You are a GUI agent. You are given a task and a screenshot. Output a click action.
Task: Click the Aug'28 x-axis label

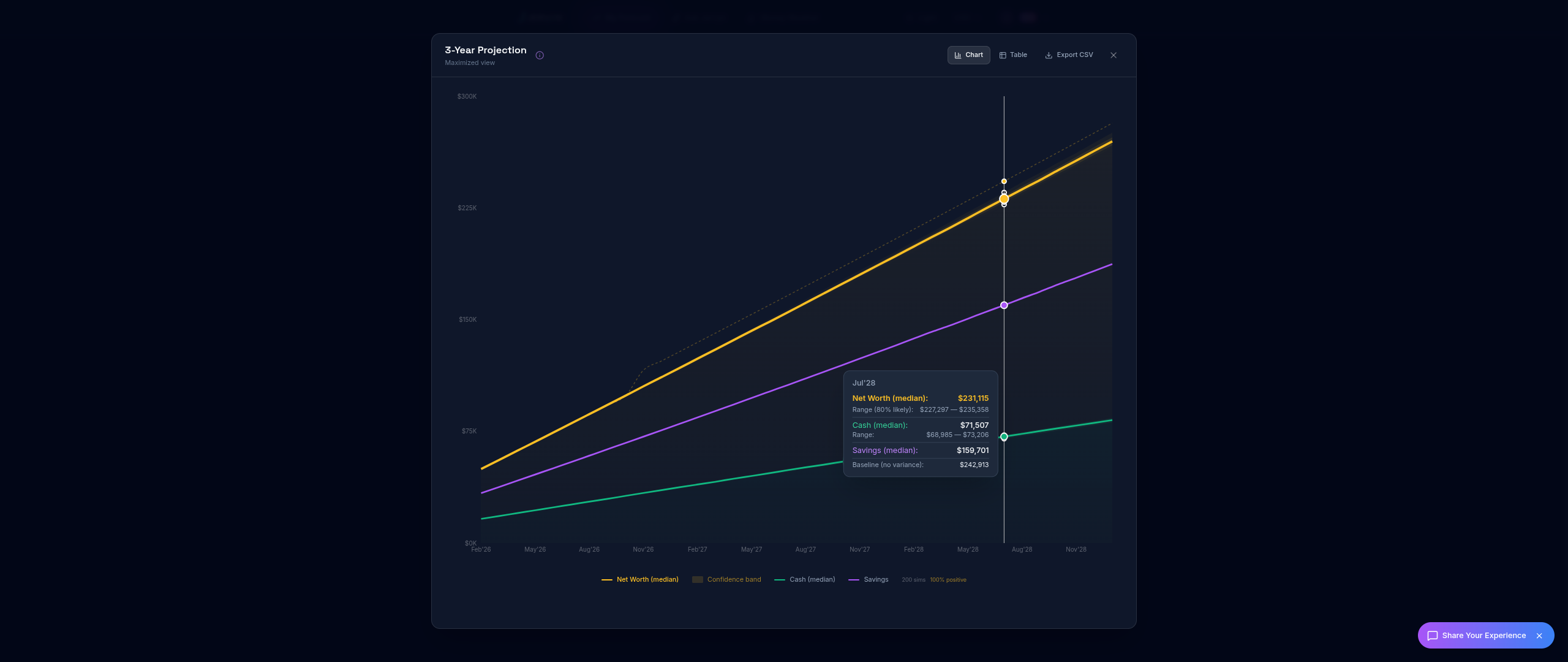click(x=1022, y=549)
